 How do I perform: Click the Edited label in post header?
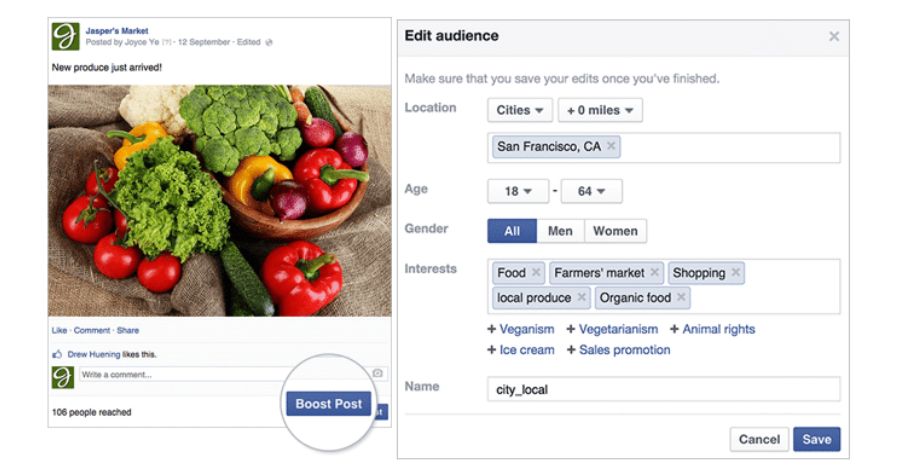[249, 42]
